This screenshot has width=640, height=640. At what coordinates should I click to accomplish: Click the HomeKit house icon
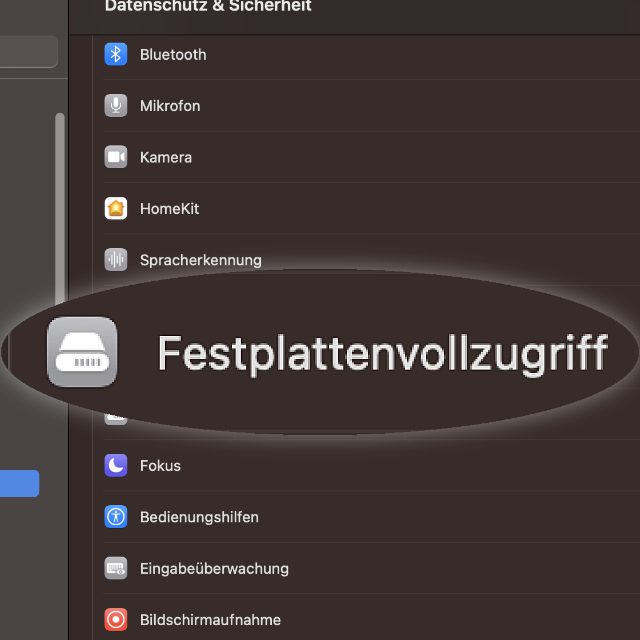[116, 208]
